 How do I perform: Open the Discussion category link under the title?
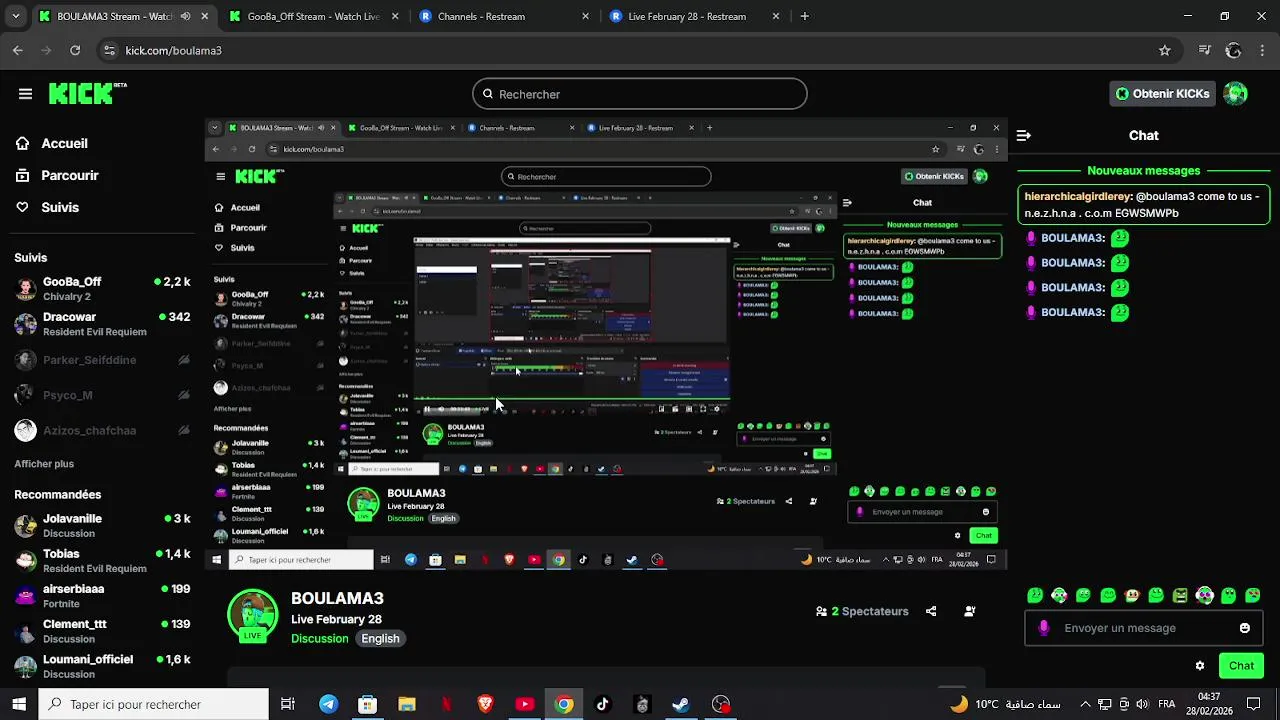point(320,638)
